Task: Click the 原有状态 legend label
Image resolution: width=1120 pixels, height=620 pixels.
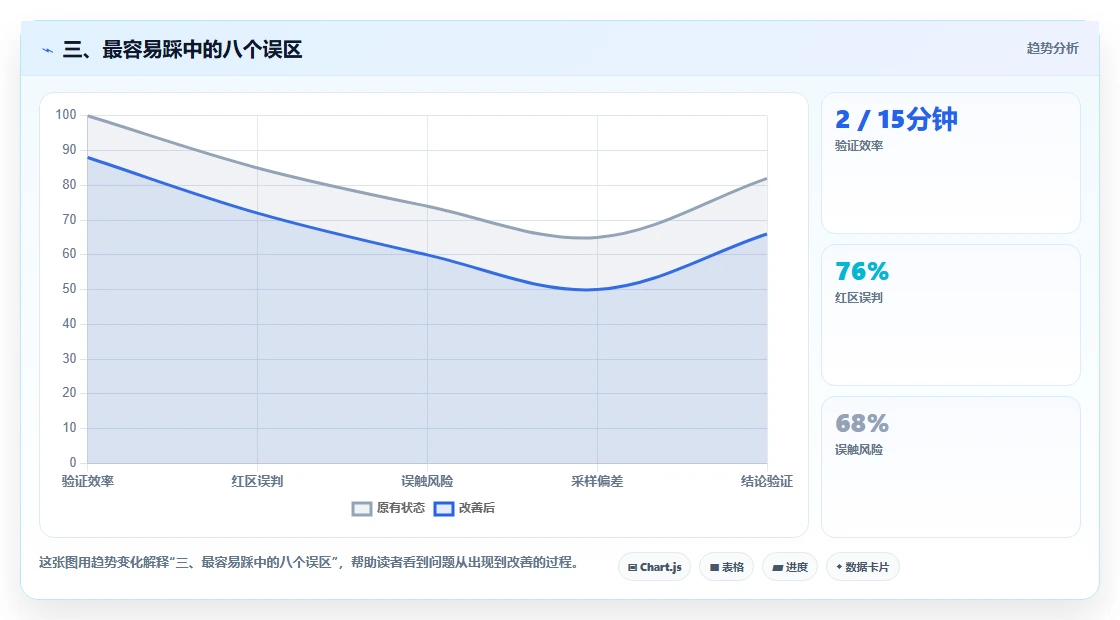Action: (401, 508)
